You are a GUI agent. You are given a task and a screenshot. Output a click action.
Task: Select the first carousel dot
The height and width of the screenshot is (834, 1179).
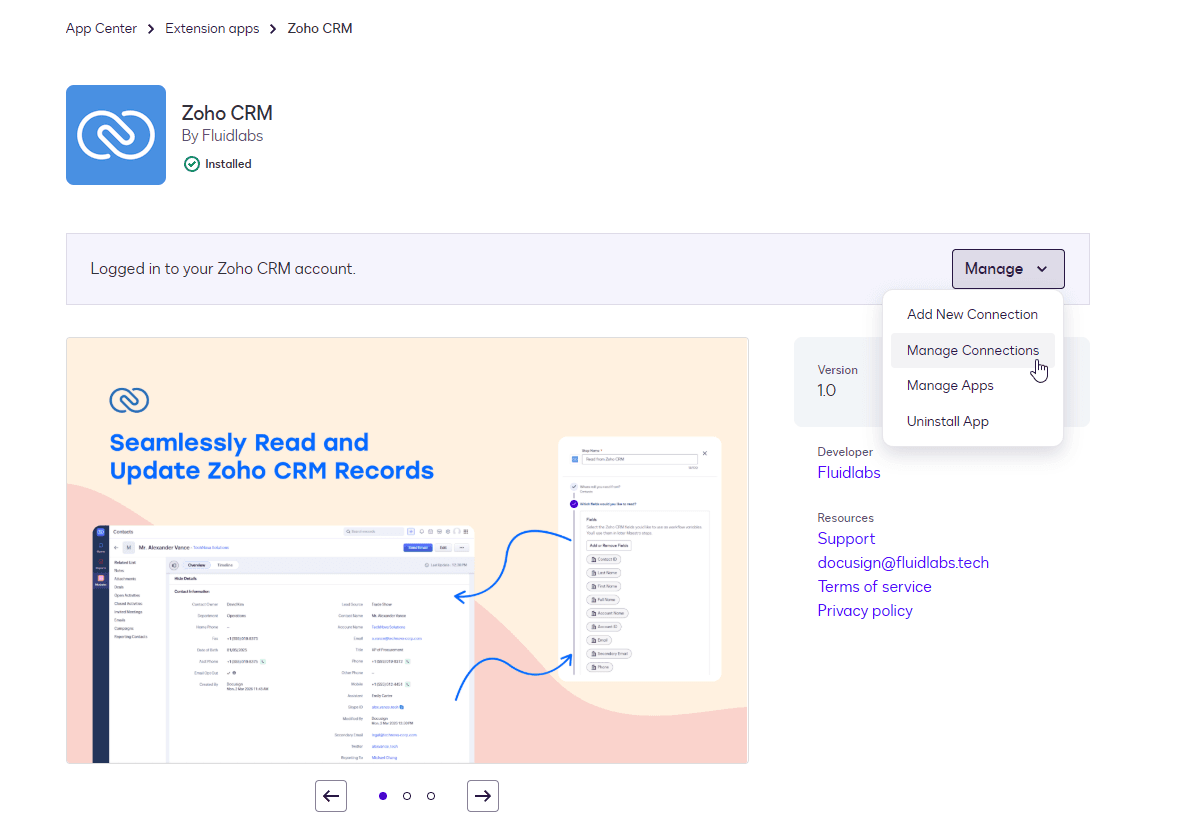(383, 796)
